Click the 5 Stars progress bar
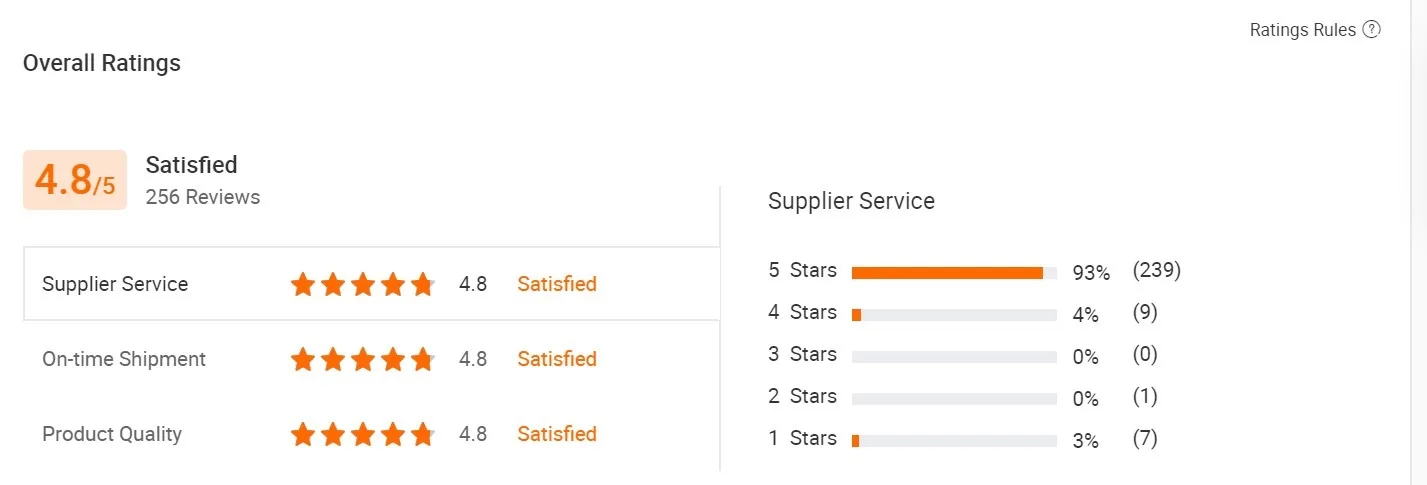This screenshot has width=1427, height=485. (954, 273)
